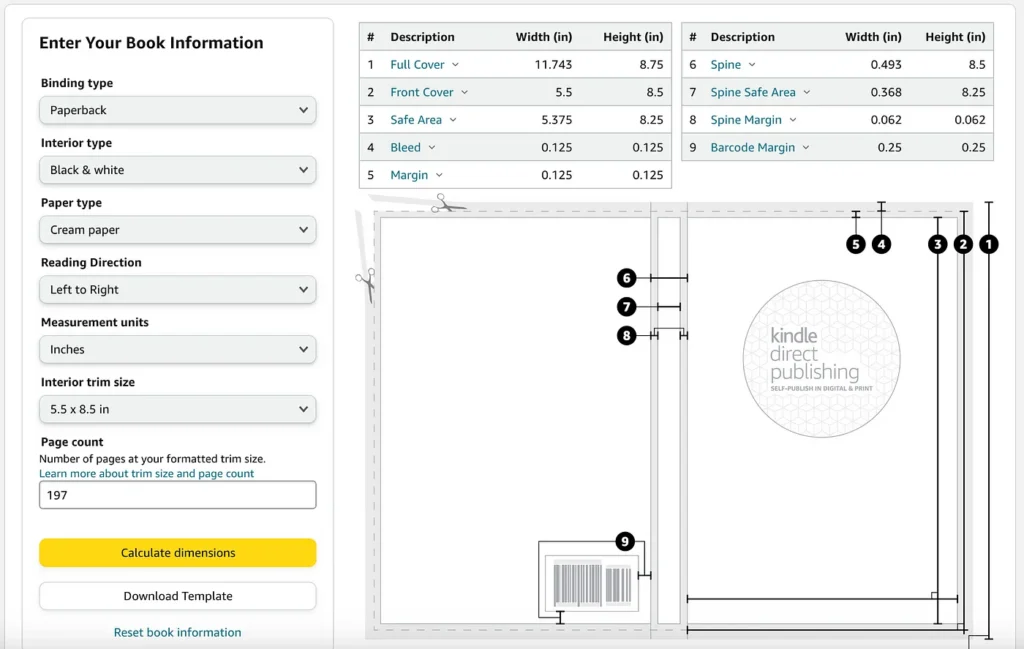Expand the Bleed row description
Image resolution: width=1024 pixels, height=649 pixels.
tap(413, 148)
